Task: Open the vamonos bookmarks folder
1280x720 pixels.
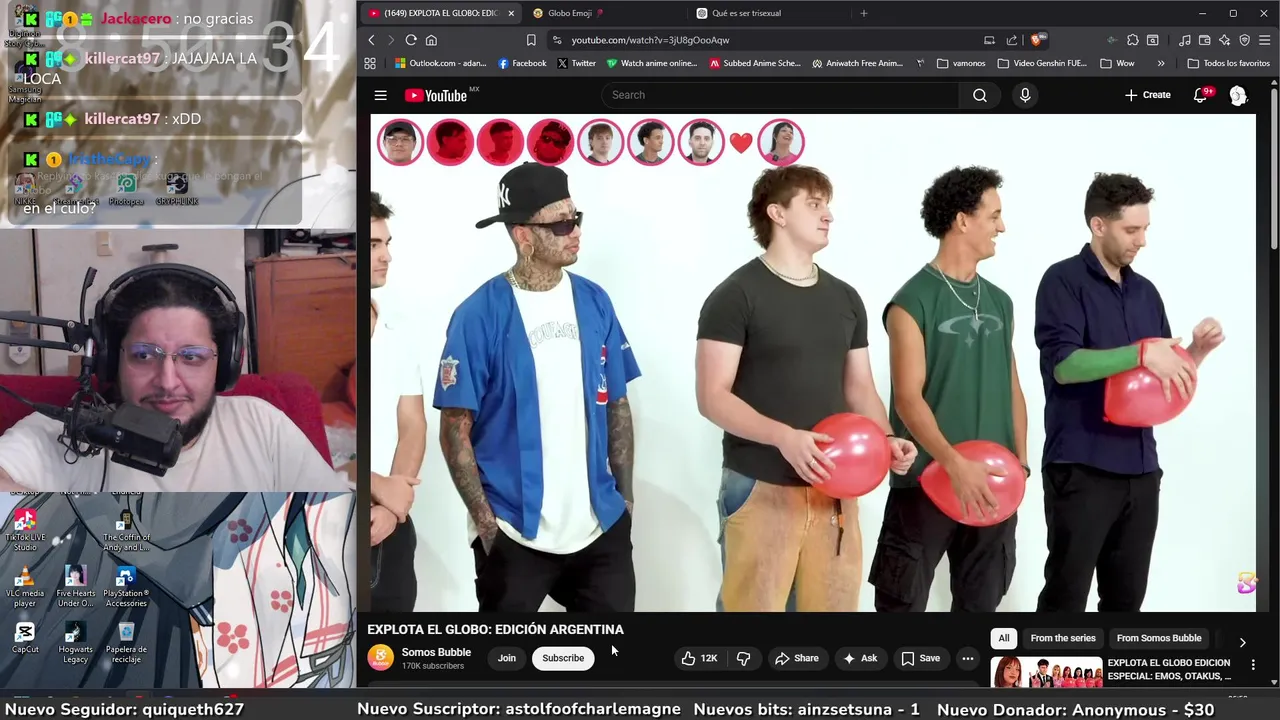Action: (961, 63)
